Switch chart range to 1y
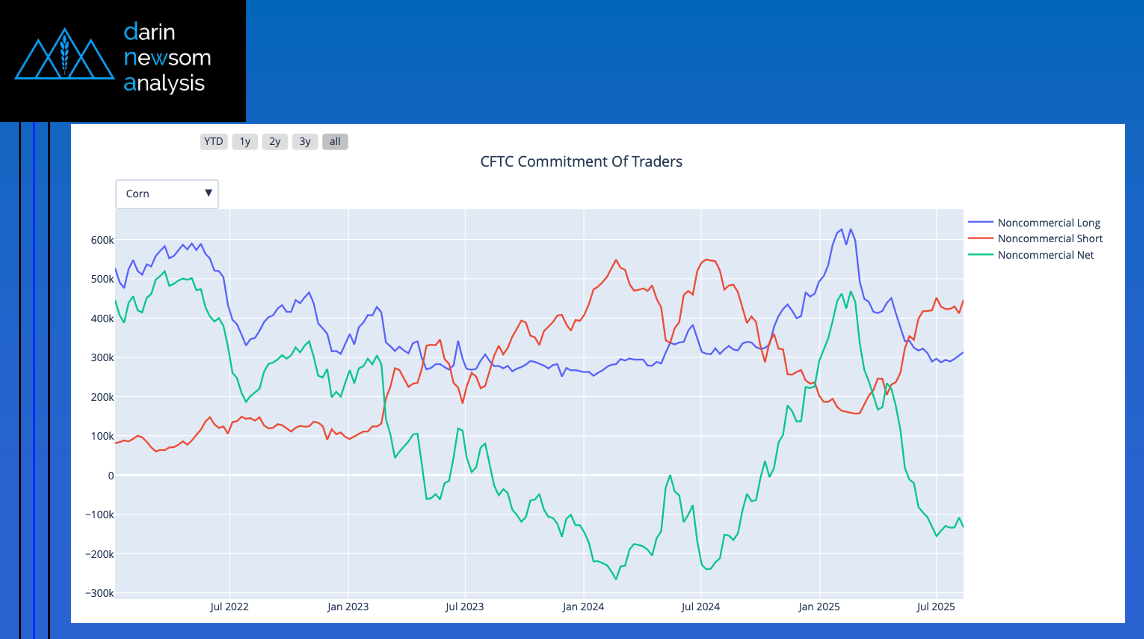 pyautogui.click(x=245, y=142)
